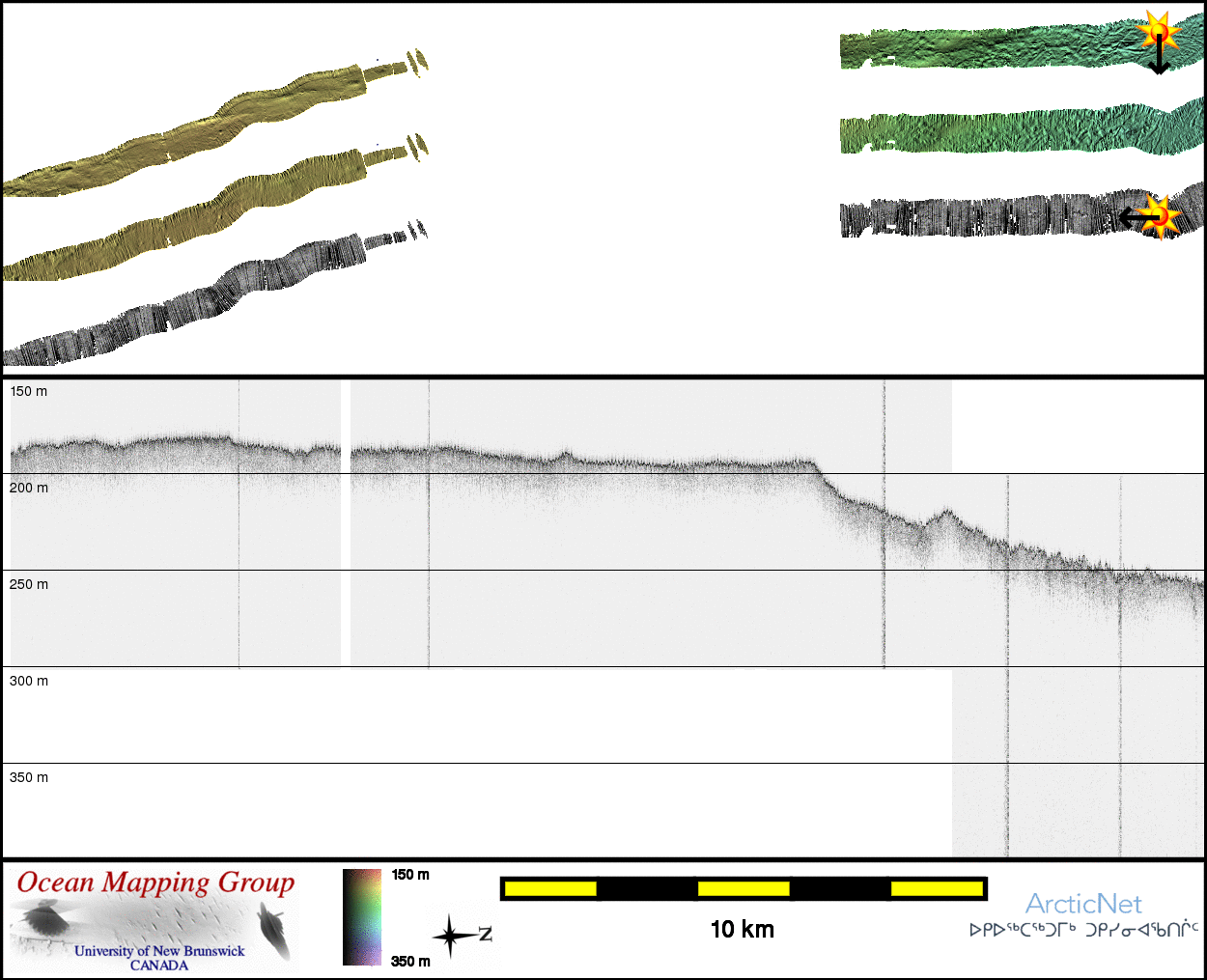
Task: Click the depth color scale gradient
Action: pos(362,917)
